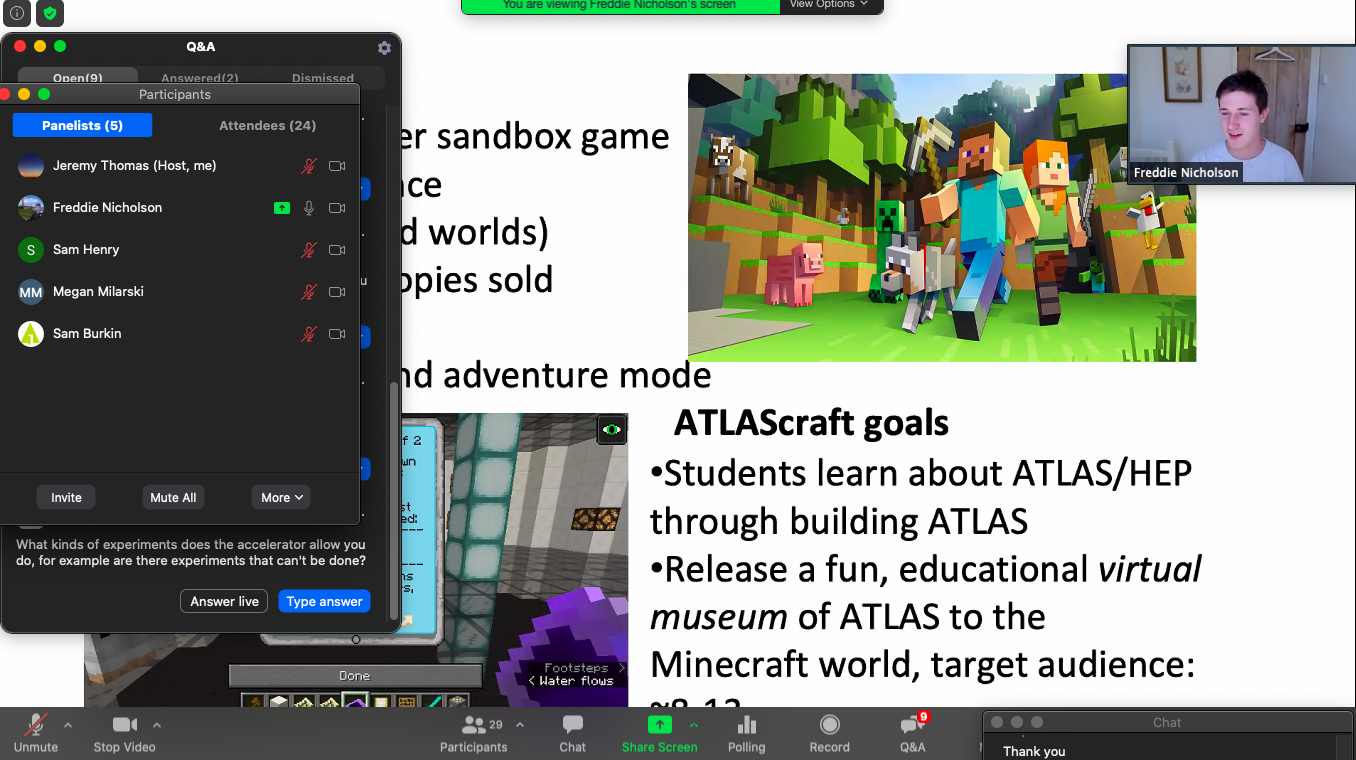Image resolution: width=1356 pixels, height=760 pixels.
Task: Select Sam Henry in panelists list
Action: tap(180, 250)
